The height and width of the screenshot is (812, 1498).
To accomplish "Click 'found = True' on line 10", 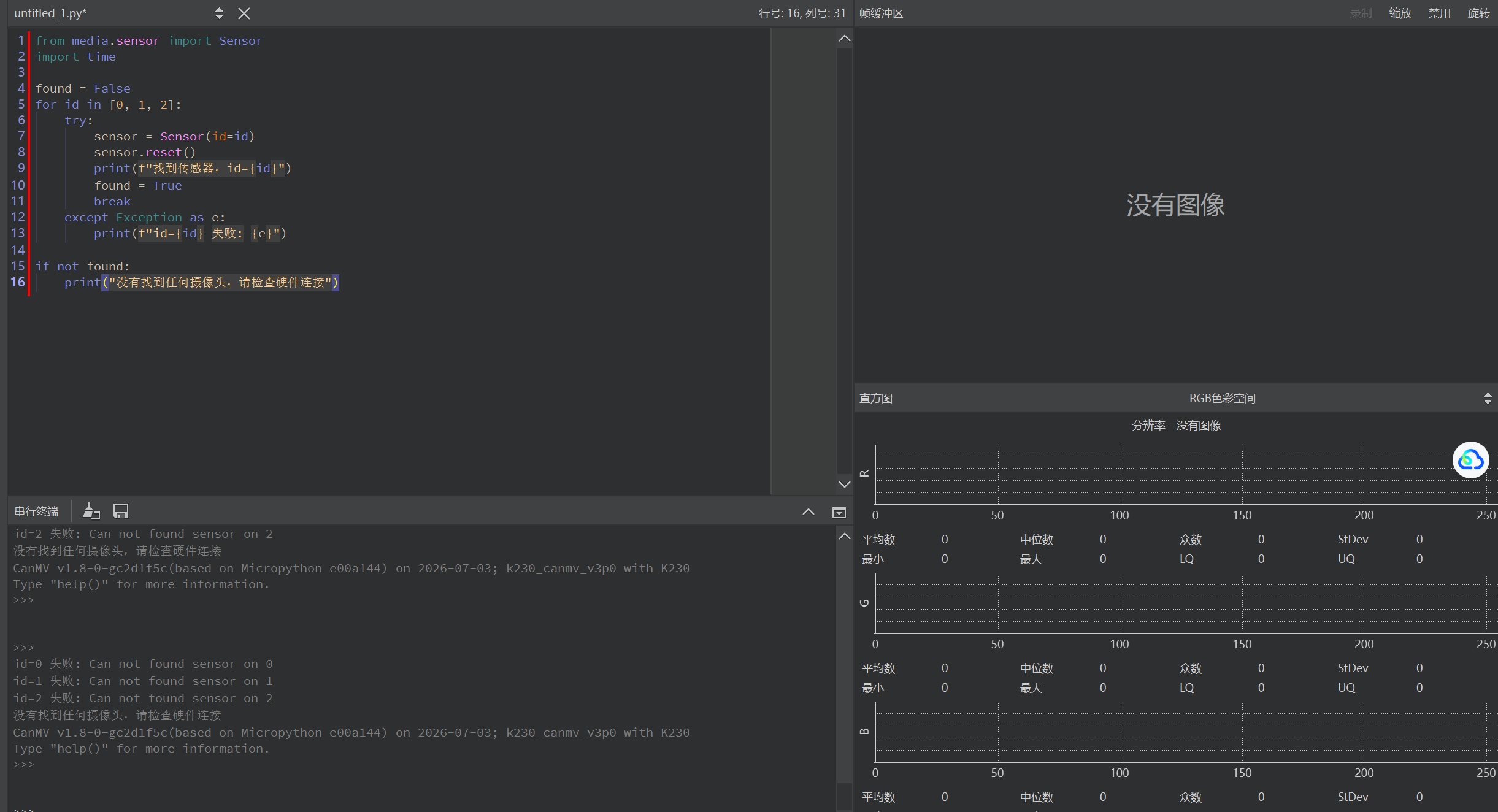I will click(x=138, y=185).
